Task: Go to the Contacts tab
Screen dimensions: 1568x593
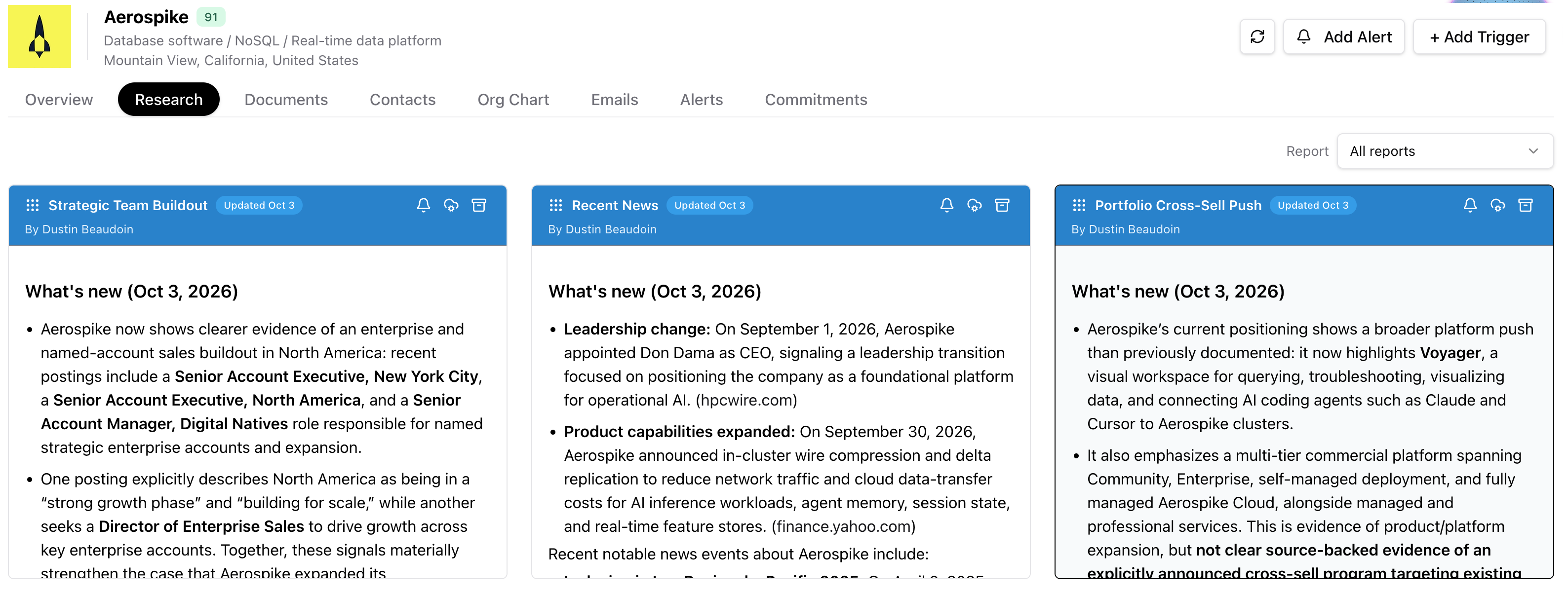Action: click(403, 99)
